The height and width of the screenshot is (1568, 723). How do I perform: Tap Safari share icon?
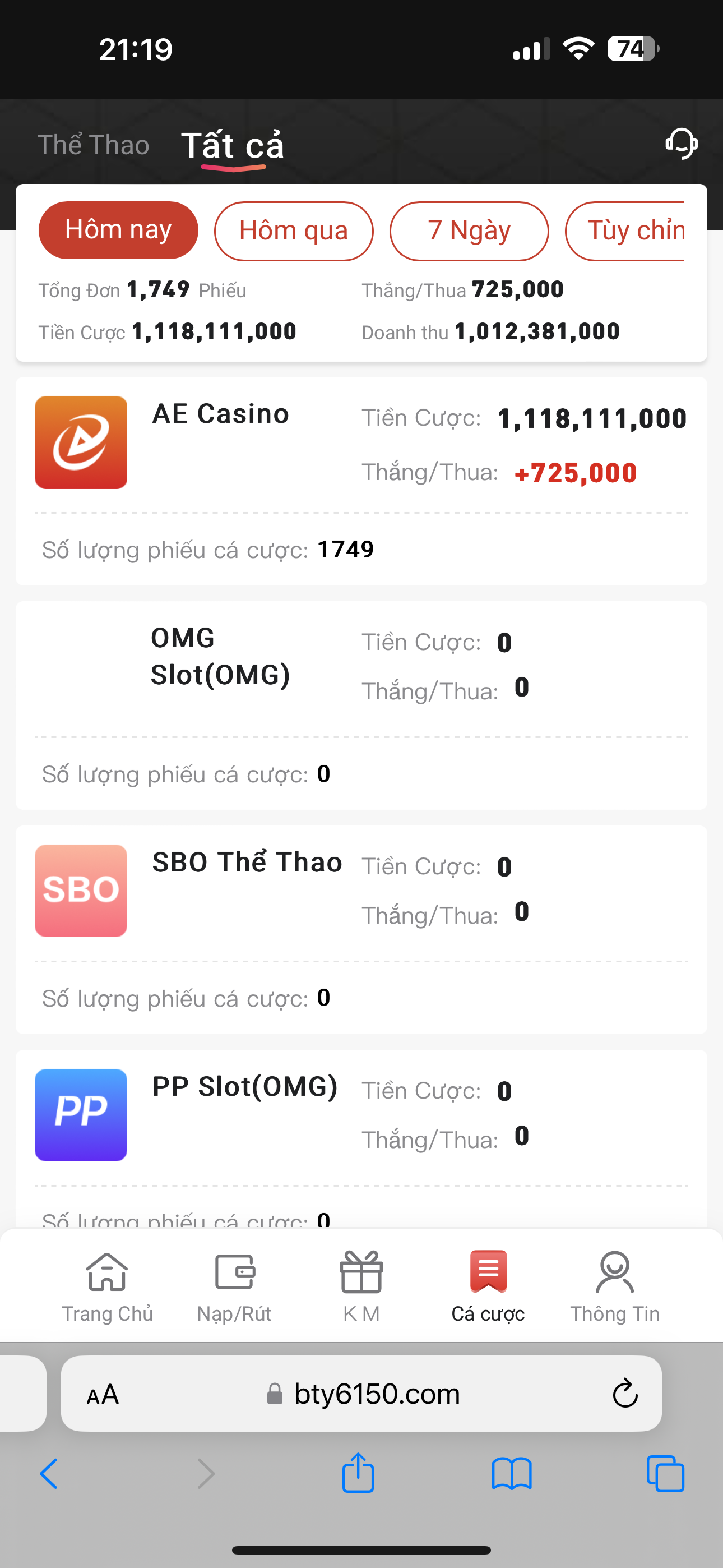358,1474
